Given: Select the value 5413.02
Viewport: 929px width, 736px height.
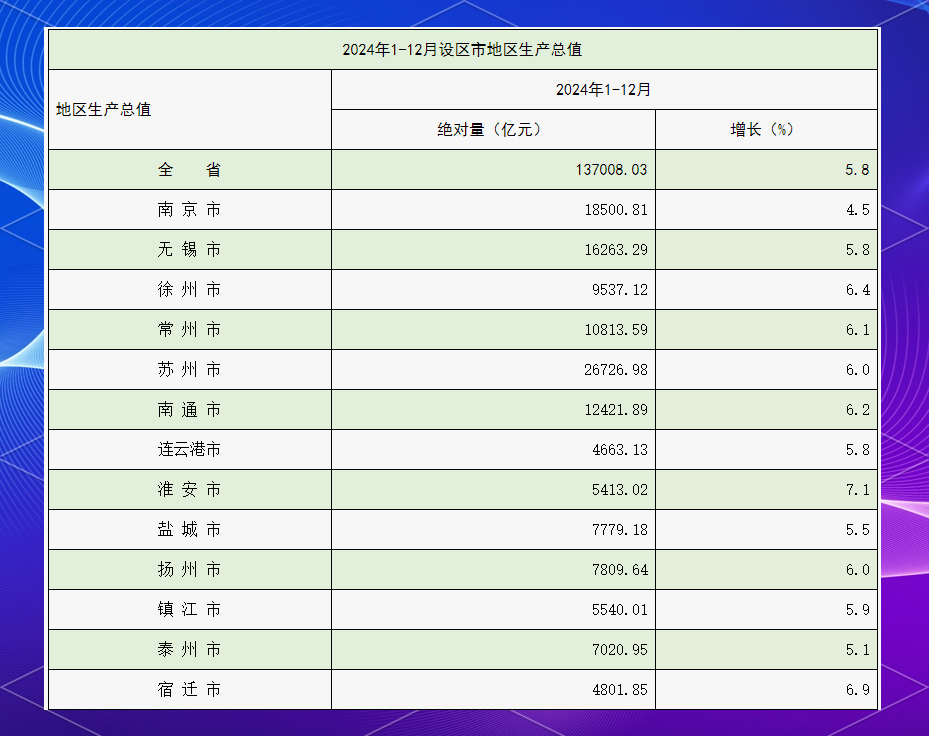Looking at the screenshot, I should pos(620,490).
